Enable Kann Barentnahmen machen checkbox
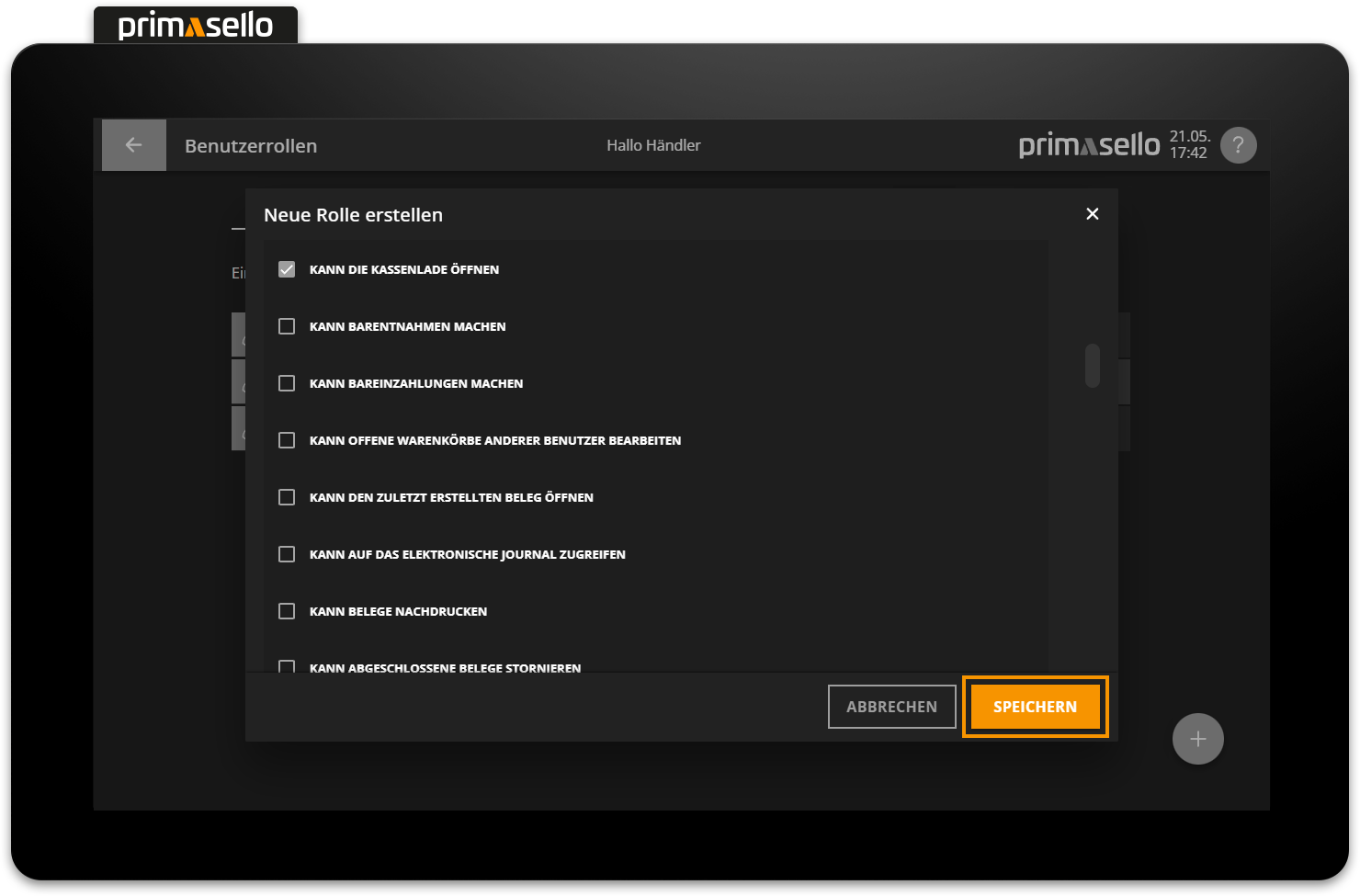1360x896 pixels. click(287, 326)
